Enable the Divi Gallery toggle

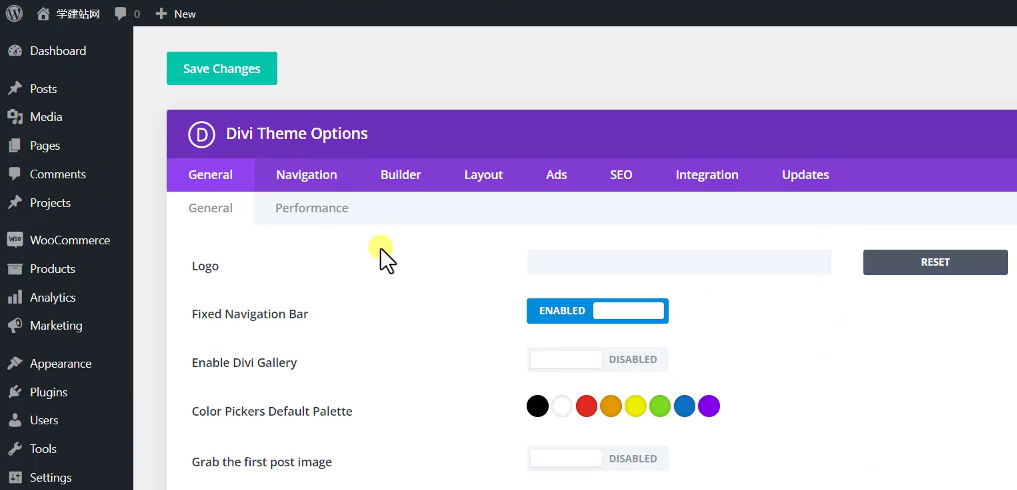597,359
